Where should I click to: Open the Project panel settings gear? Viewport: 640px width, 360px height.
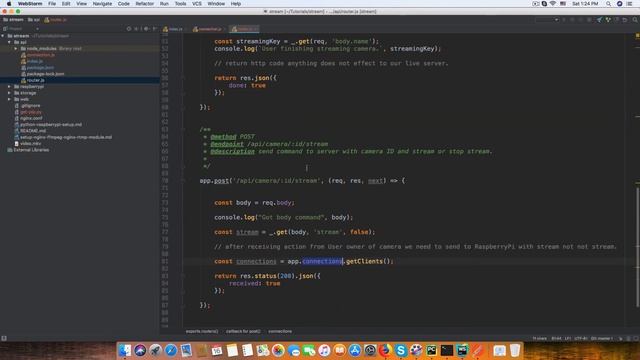pos(146,29)
